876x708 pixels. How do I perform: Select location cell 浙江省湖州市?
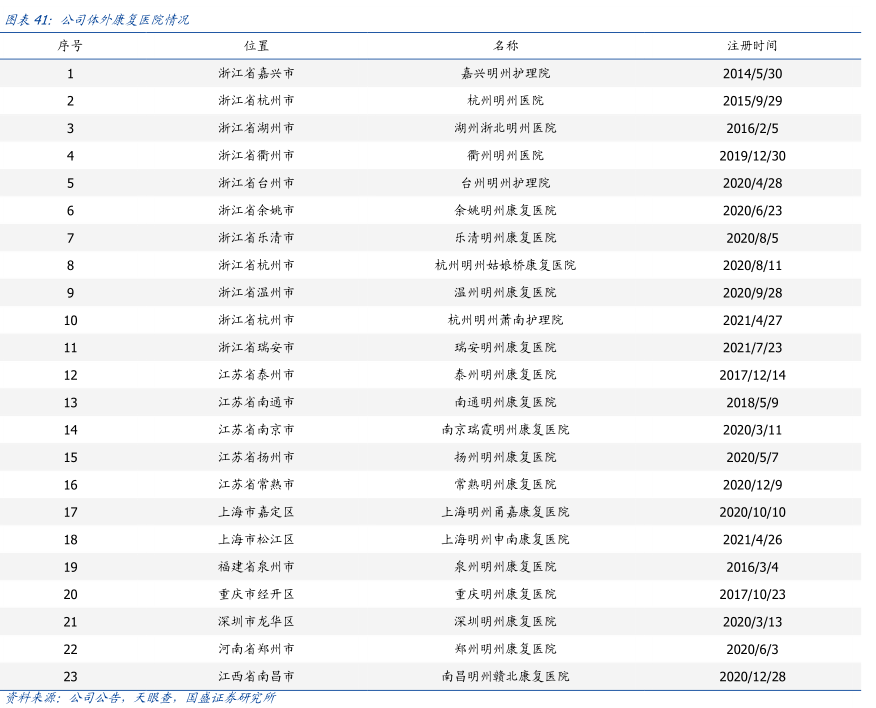[256, 128]
